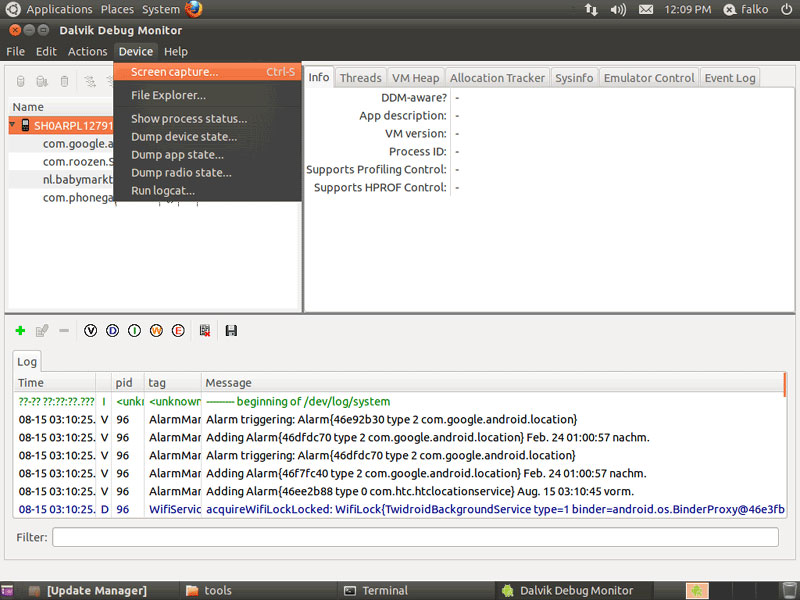
Task: Click the phone device icon in list
Action: (25, 126)
